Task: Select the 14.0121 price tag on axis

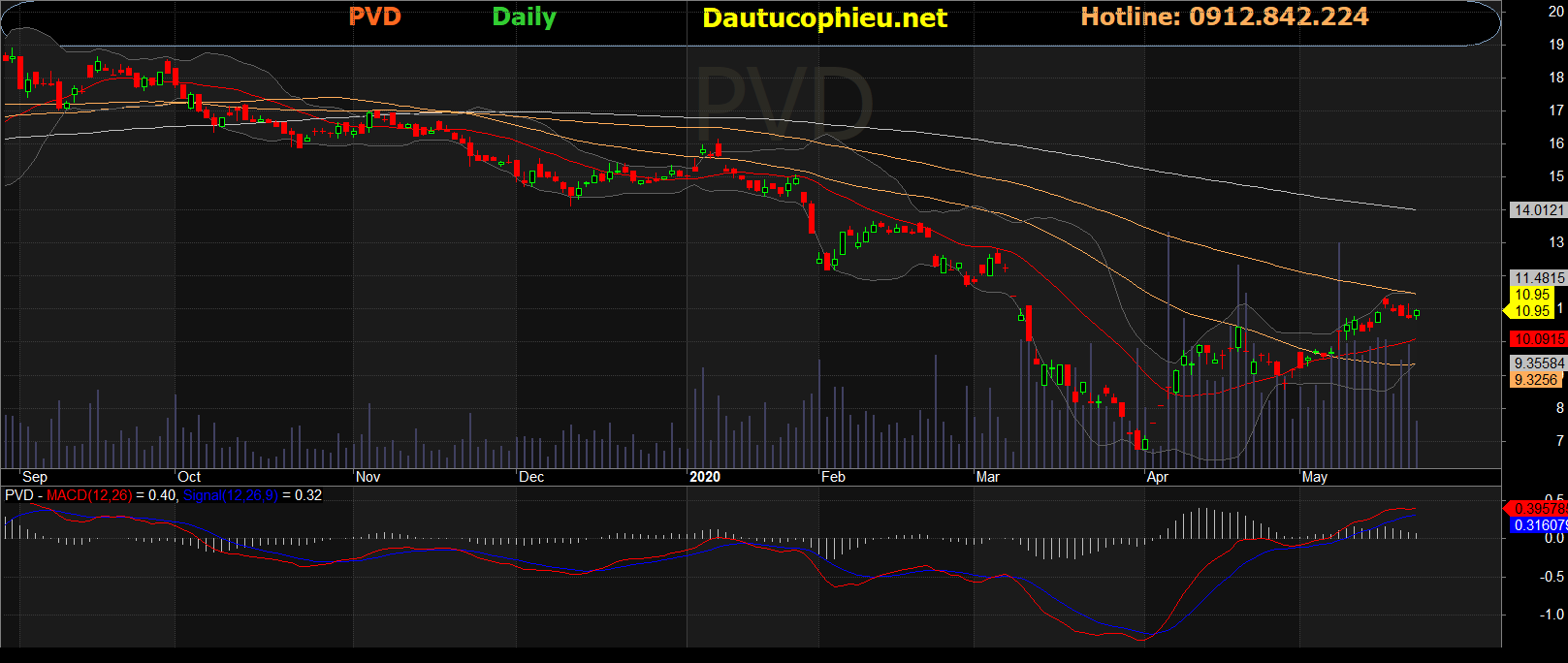Action: [1539, 209]
